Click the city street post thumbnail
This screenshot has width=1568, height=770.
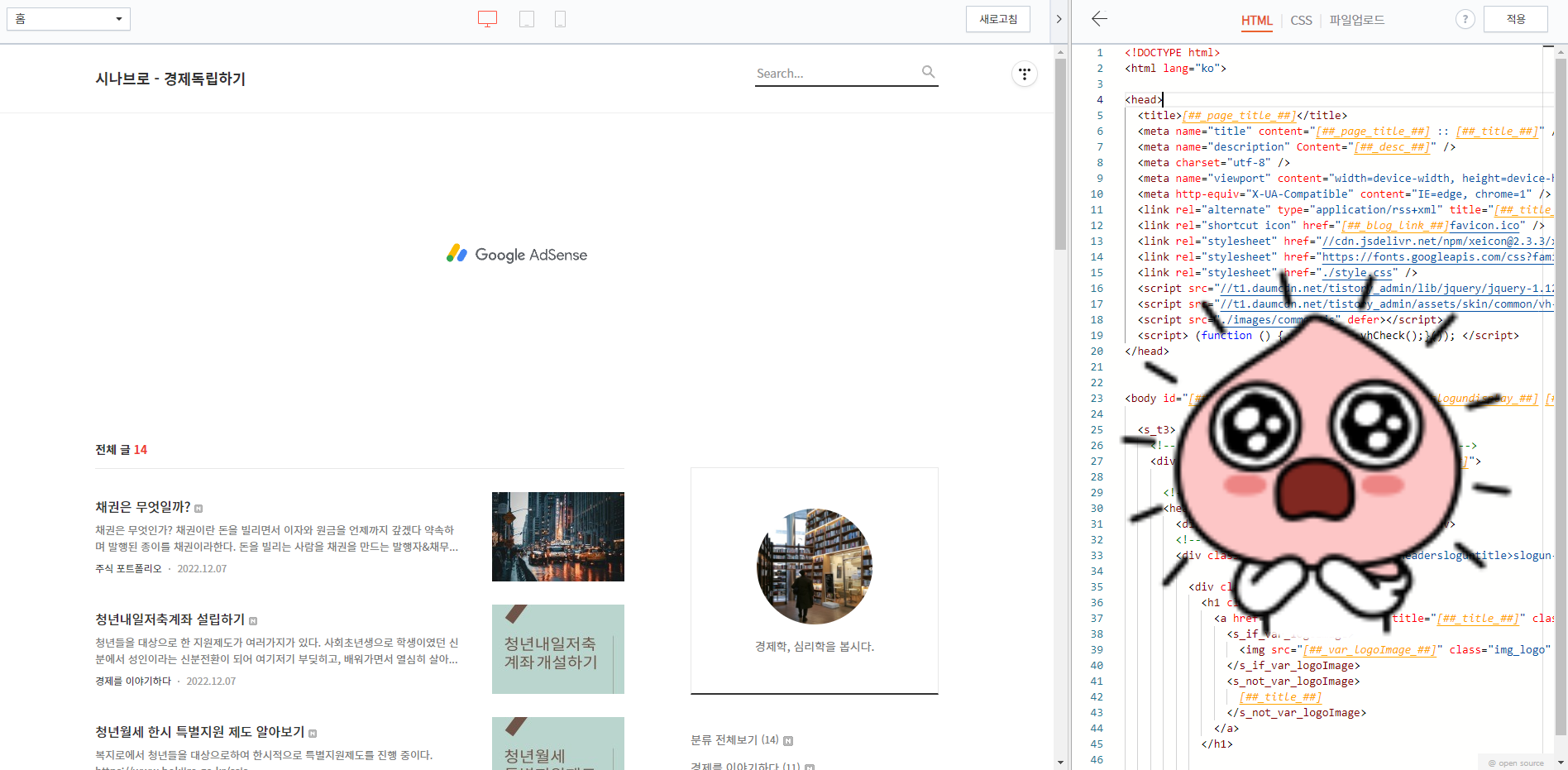558,537
